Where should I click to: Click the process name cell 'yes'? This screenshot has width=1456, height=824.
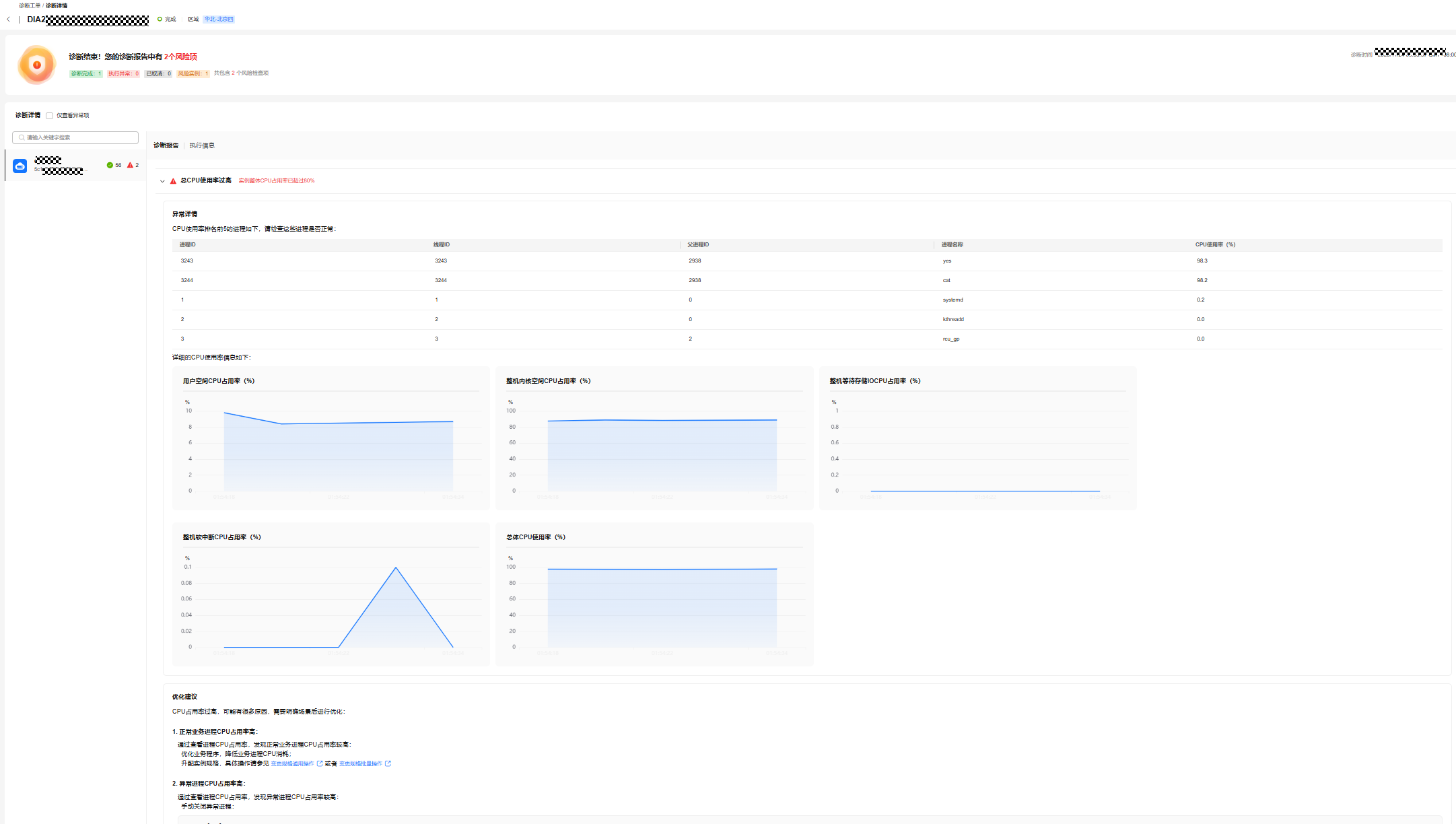(x=947, y=261)
